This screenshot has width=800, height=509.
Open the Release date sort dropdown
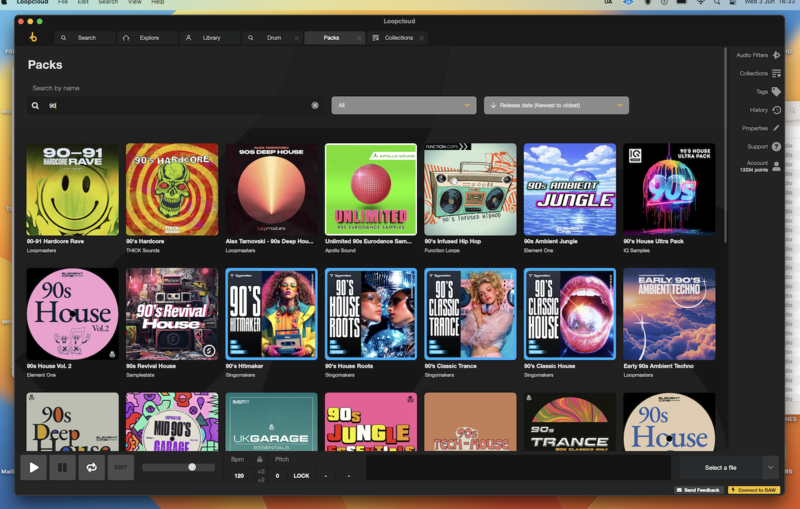coord(556,106)
